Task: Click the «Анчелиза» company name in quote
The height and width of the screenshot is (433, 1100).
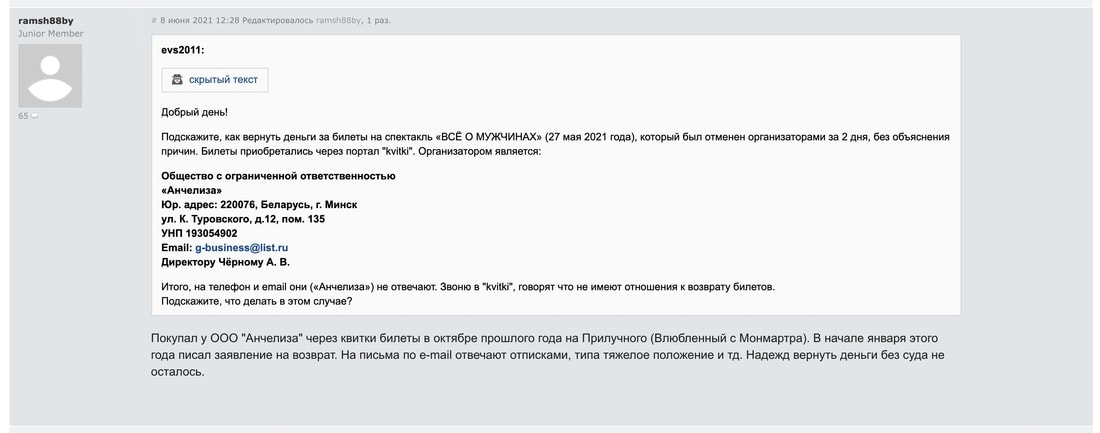Action: point(191,190)
